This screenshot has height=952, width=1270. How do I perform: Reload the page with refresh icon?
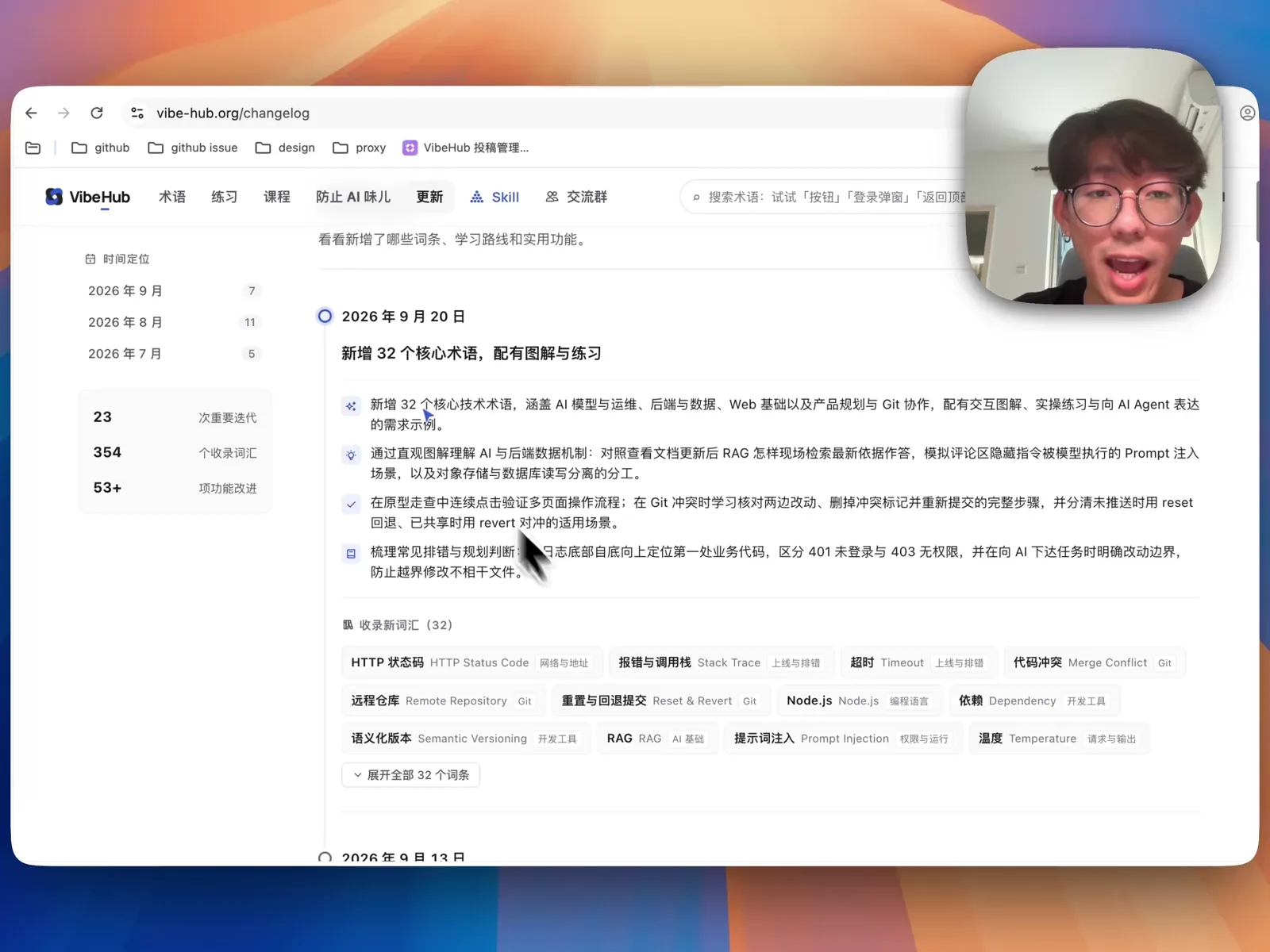(x=97, y=113)
